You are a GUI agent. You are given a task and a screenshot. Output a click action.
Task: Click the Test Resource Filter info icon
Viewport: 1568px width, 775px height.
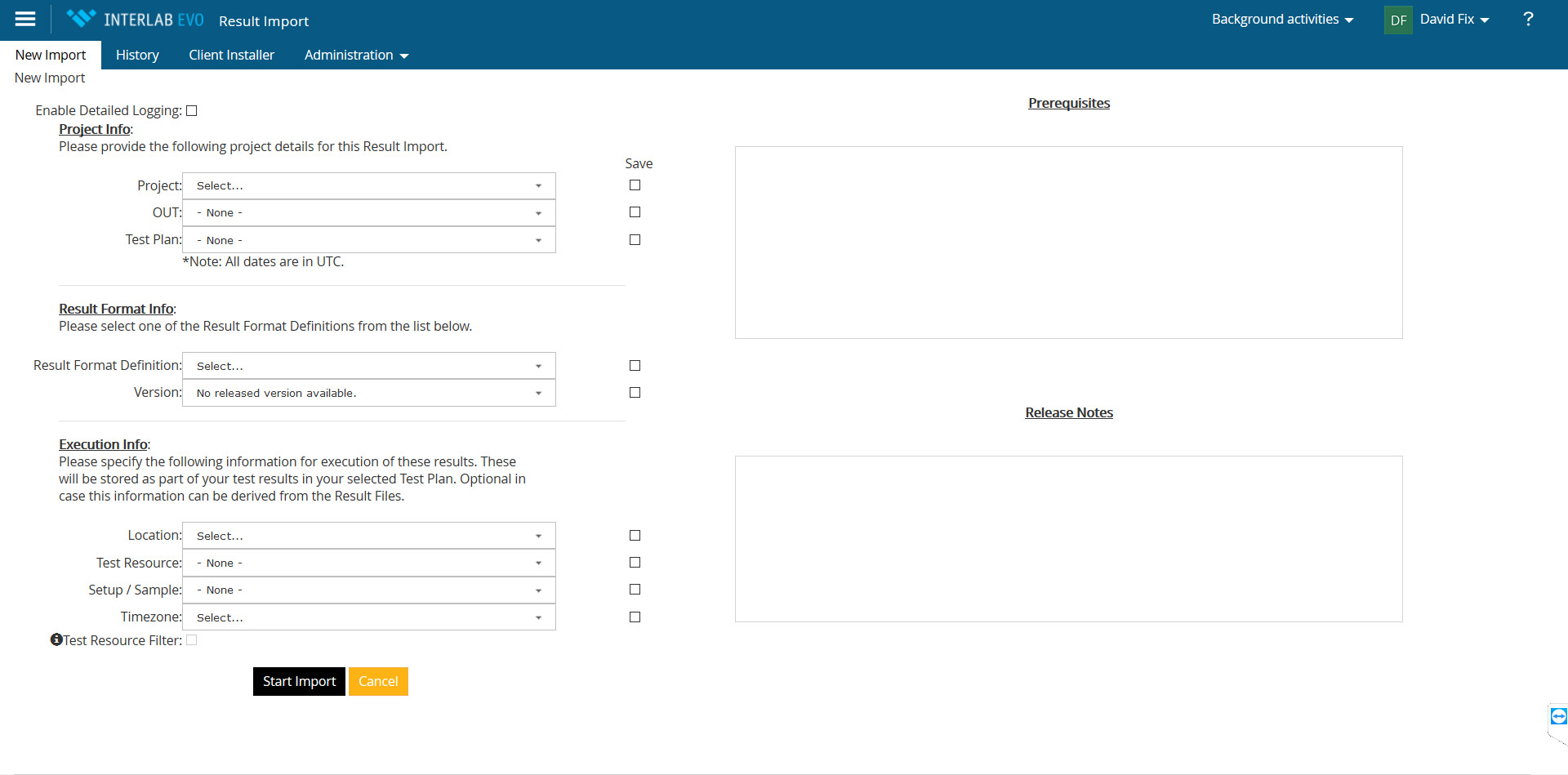56,640
